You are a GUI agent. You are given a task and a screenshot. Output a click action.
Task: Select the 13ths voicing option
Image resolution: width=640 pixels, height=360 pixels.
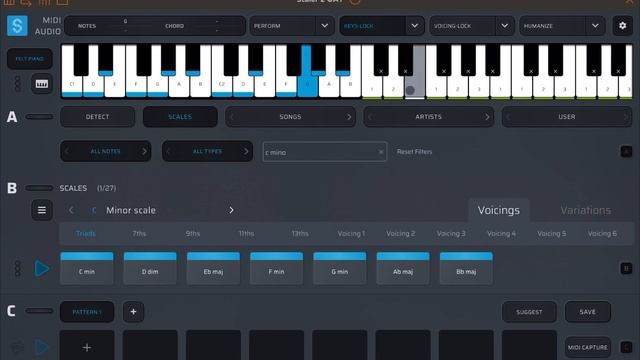tap(300, 233)
